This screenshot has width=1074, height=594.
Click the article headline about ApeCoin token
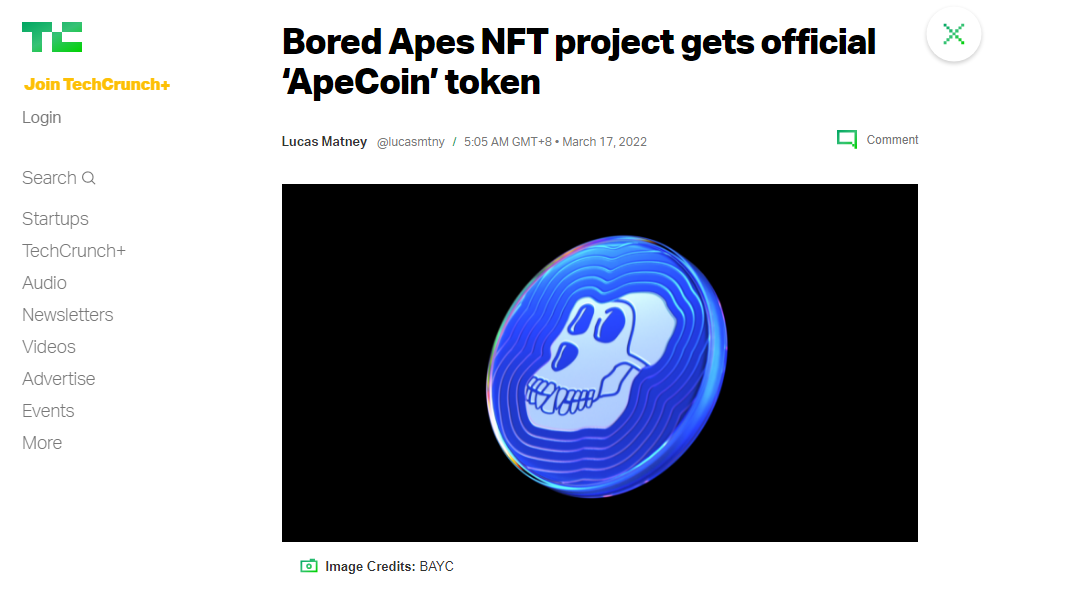click(579, 62)
